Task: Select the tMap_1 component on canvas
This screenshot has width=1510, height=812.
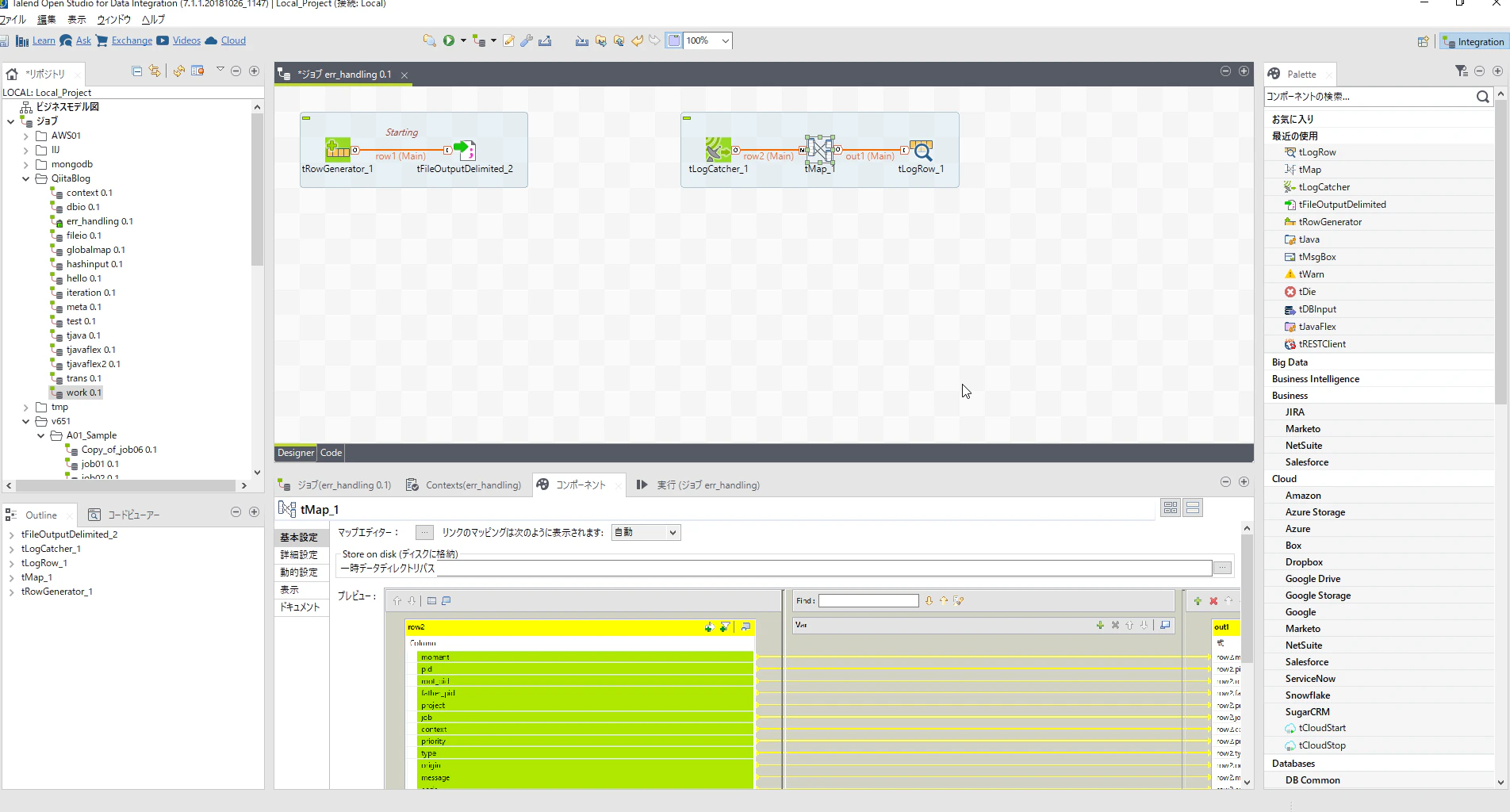Action: 820,149
